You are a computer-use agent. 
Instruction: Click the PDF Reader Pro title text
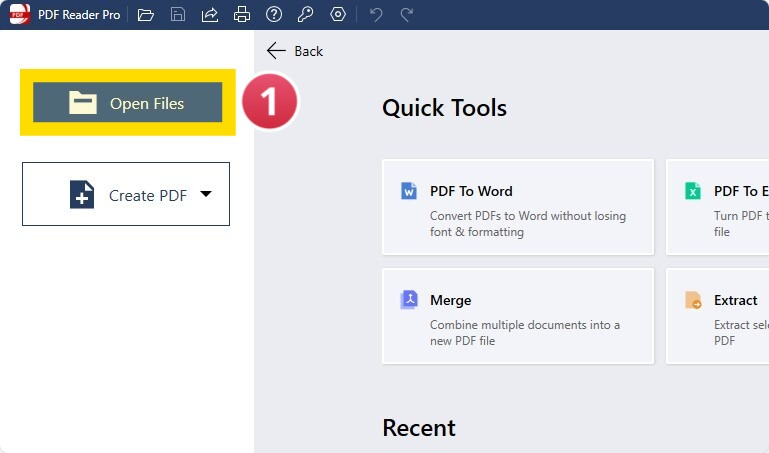tap(79, 15)
